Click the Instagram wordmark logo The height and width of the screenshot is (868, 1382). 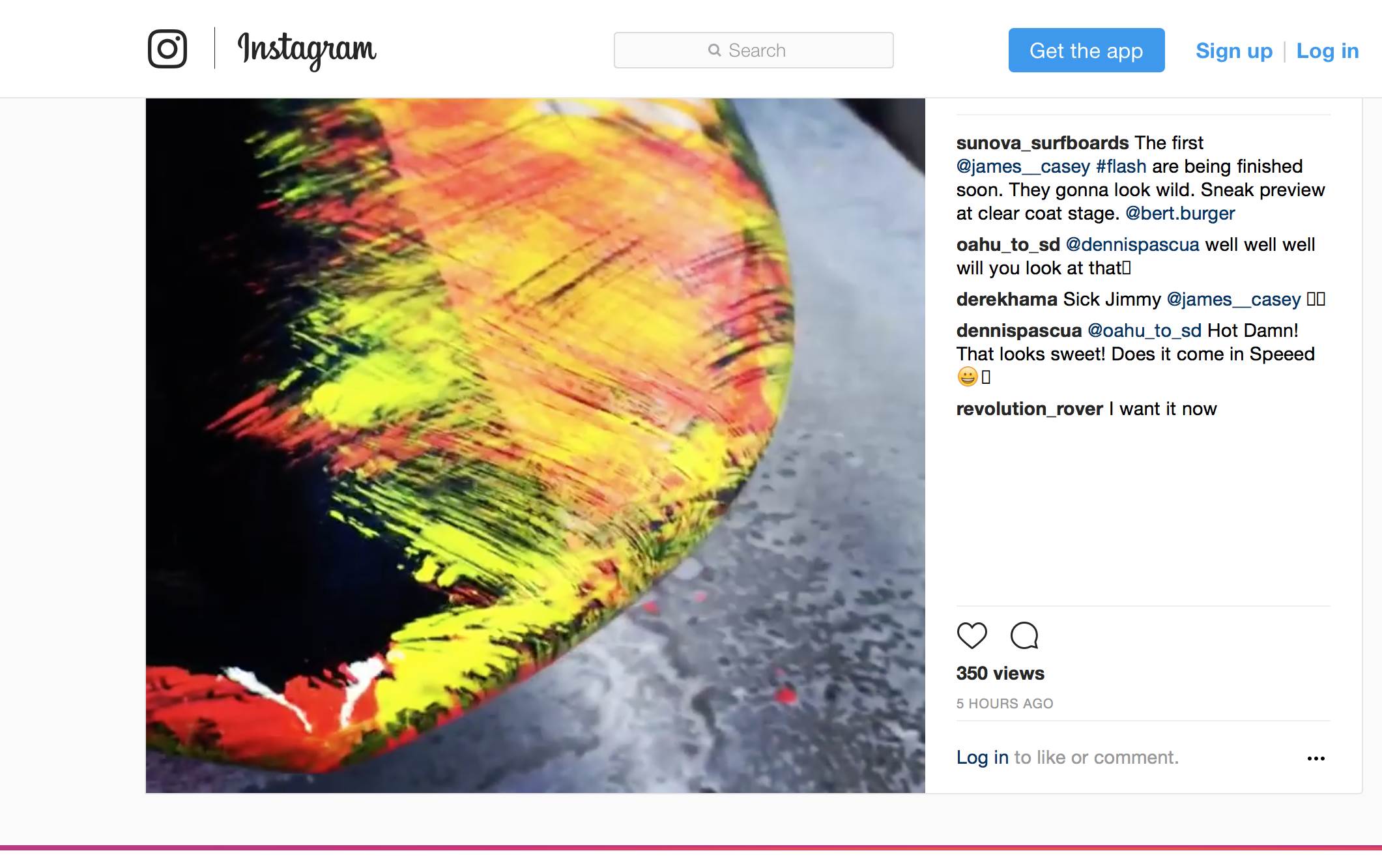coord(307,50)
